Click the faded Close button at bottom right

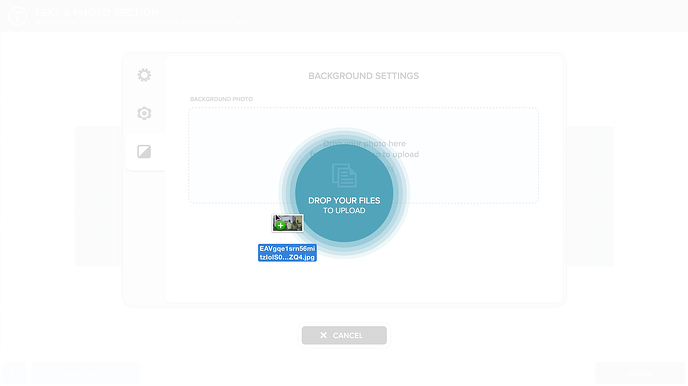click(x=640, y=374)
